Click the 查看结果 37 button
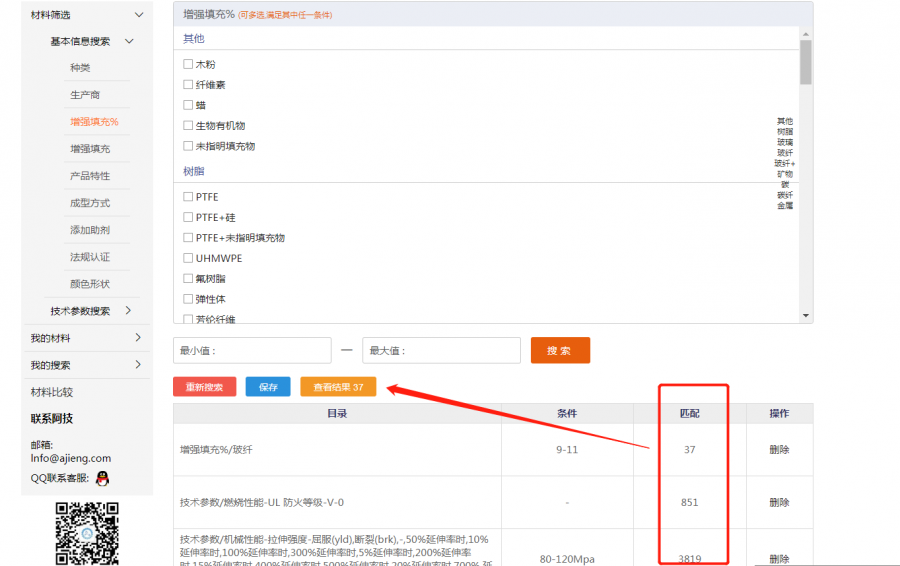 tap(338, 387)
